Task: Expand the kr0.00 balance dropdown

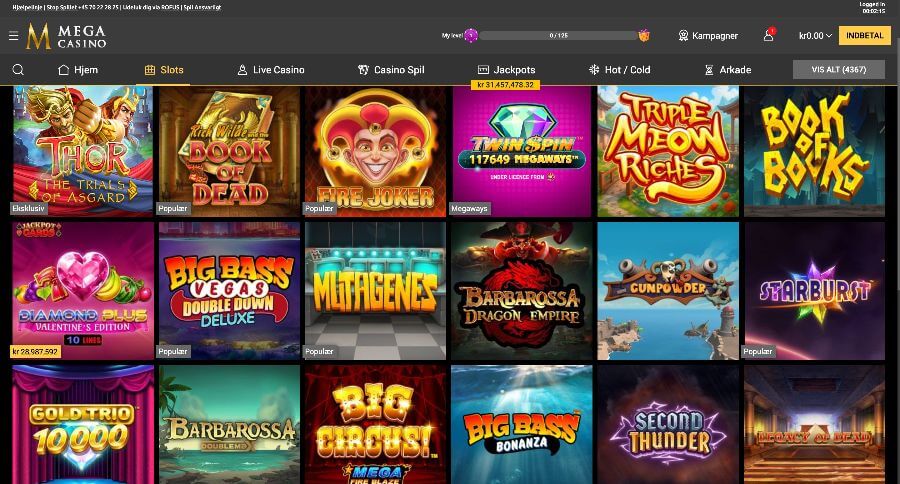Action: pos(815,36)
